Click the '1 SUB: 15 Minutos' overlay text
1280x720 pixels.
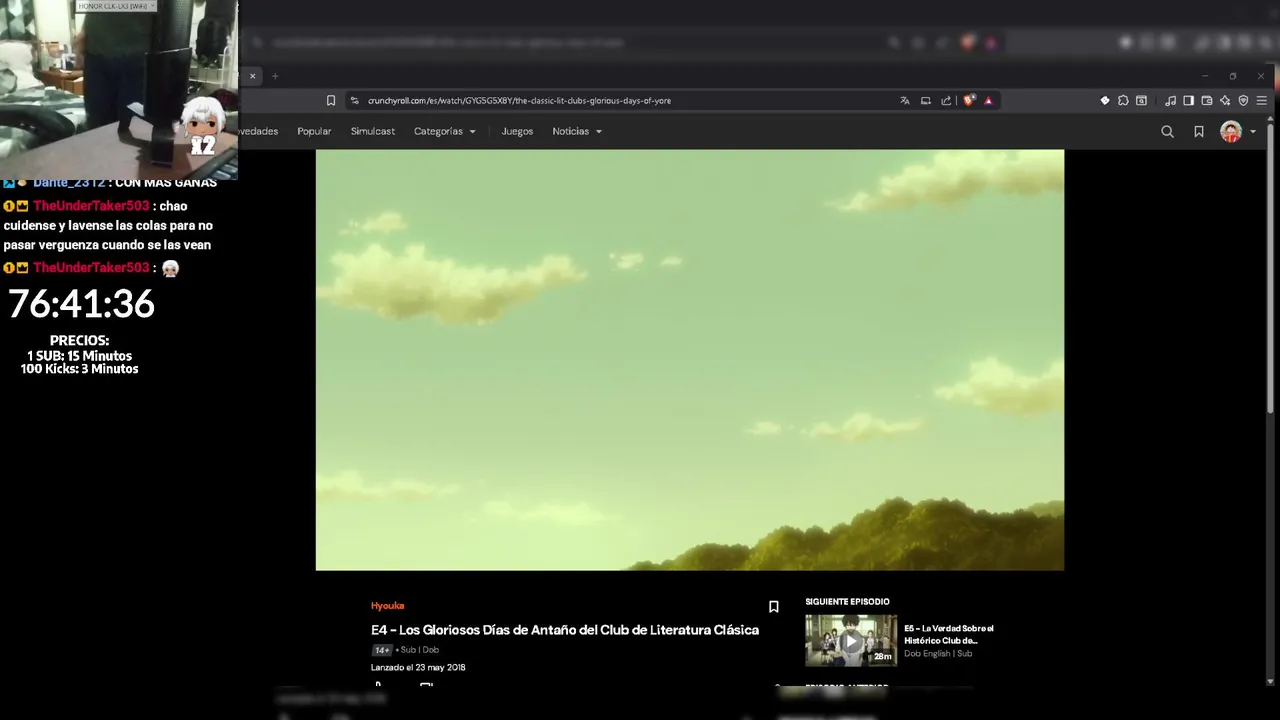(x=79, y=356)
